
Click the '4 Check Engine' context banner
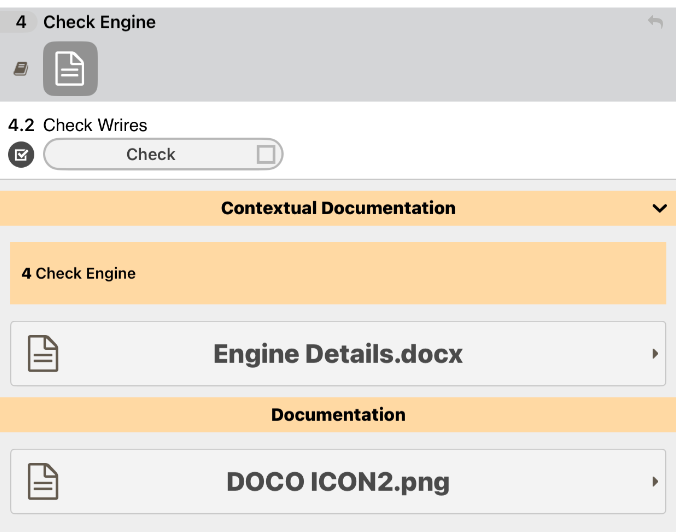coord(338,273)
